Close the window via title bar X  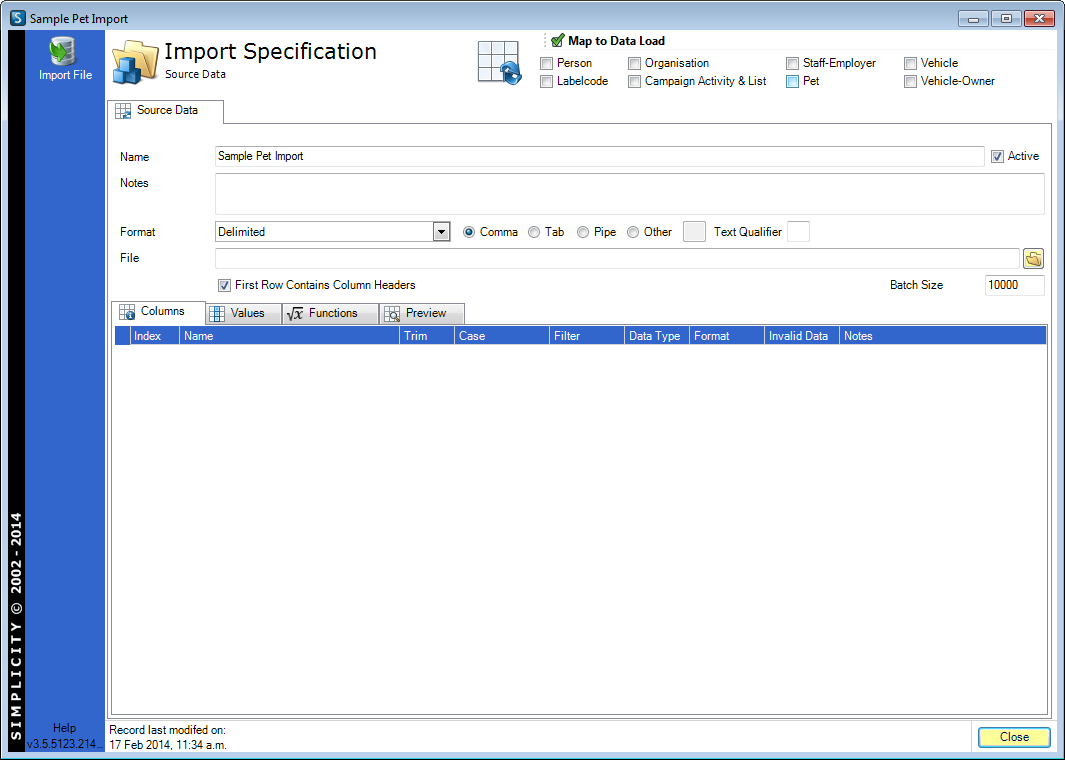pyautogui.click(x=1039, y=18)
